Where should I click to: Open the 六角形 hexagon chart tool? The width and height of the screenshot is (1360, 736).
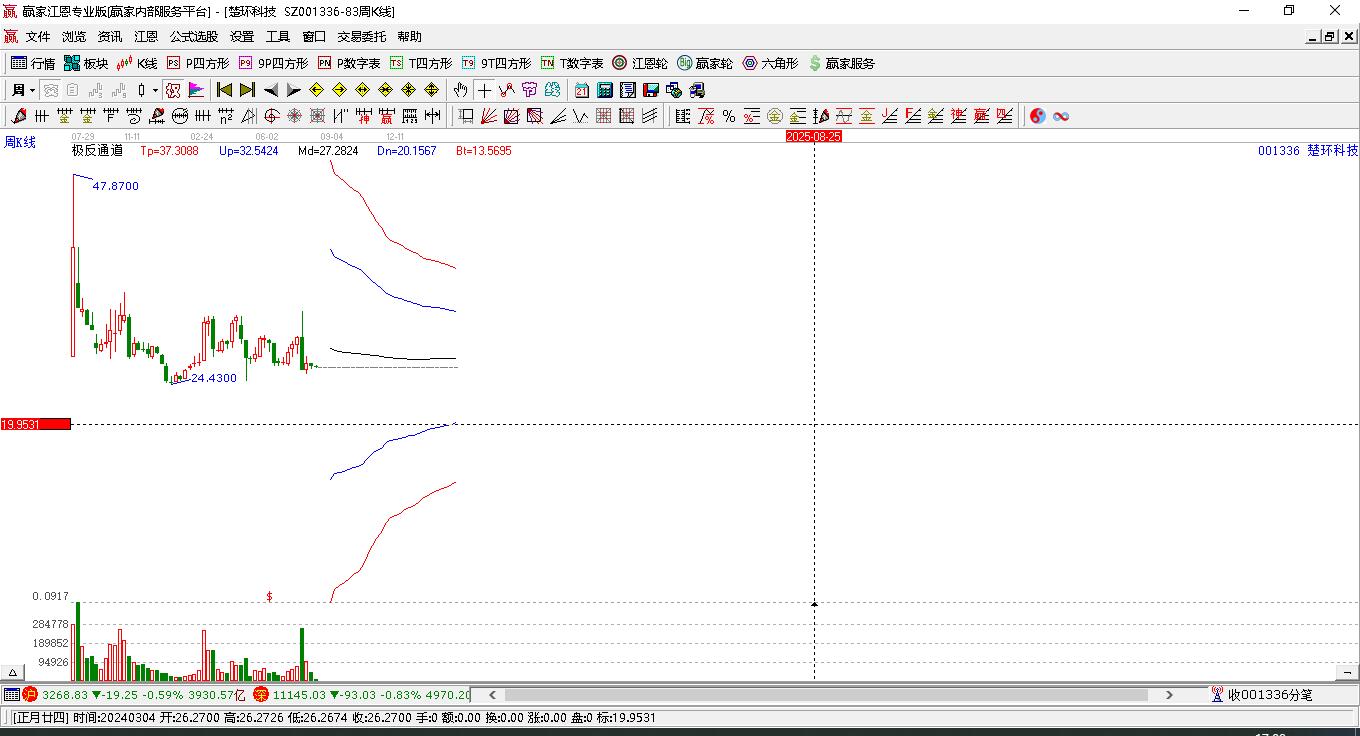[x=770, y=63]
